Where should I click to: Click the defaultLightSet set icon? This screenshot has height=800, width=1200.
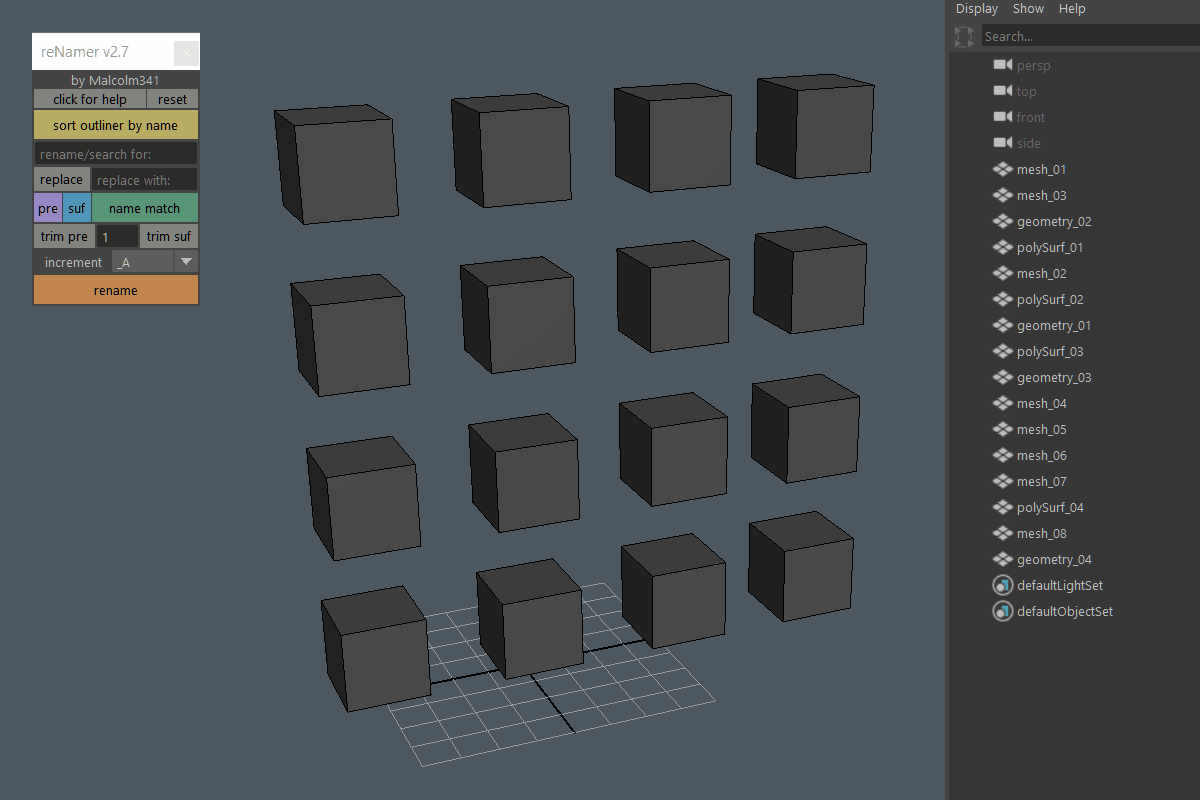tap(1003, 585)
